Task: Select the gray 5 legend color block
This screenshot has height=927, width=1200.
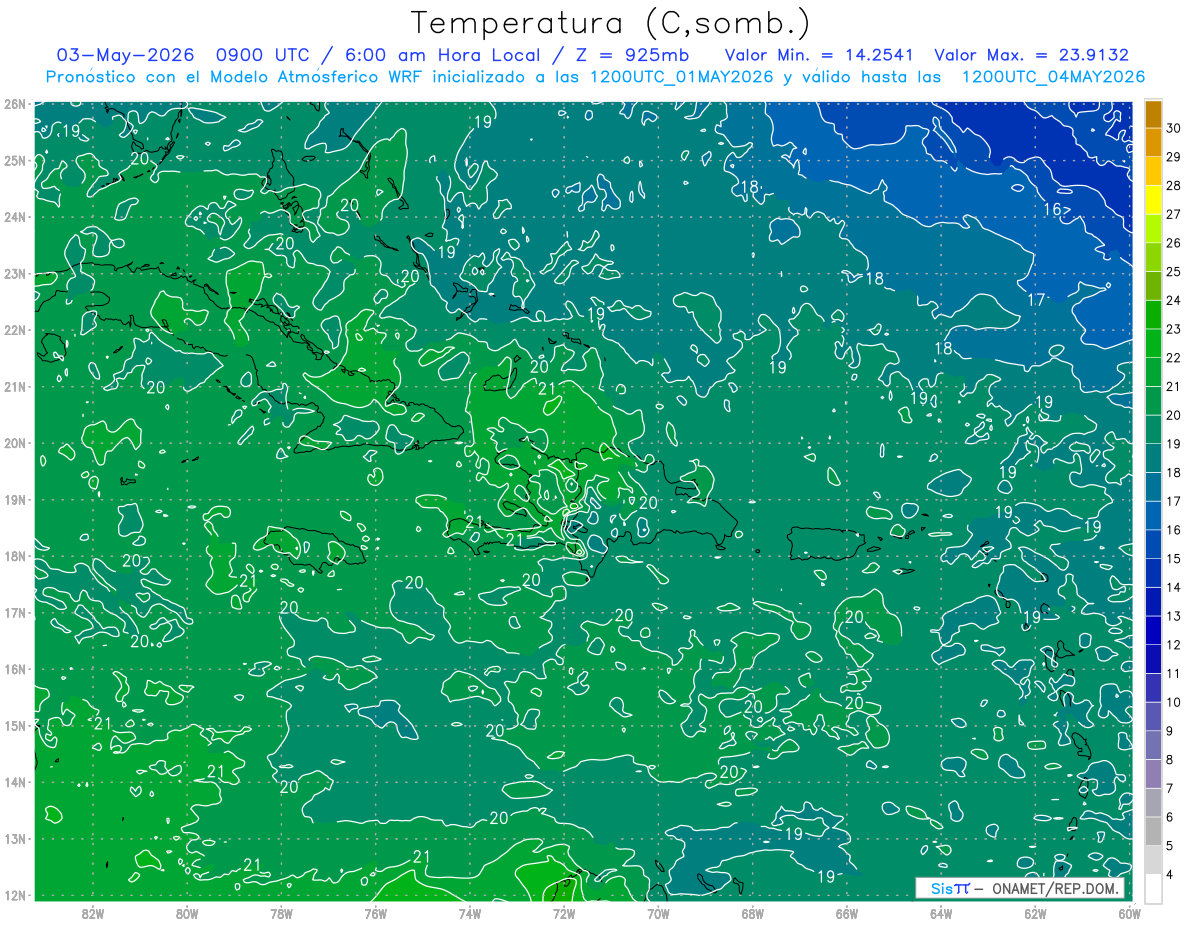Action: (1153, 831)
